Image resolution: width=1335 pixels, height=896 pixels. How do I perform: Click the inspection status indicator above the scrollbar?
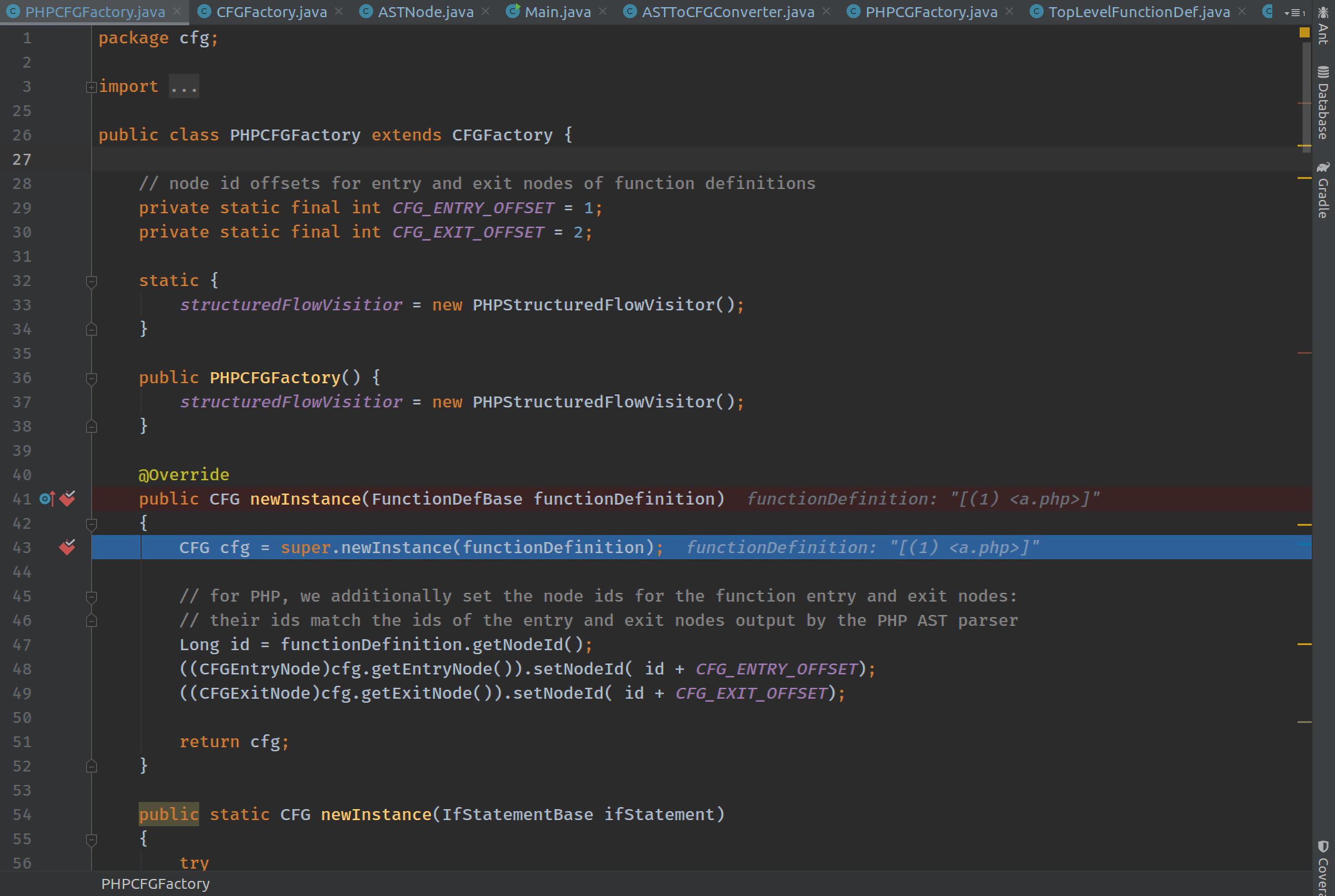pyautogui.click(x=1304, y=32)
